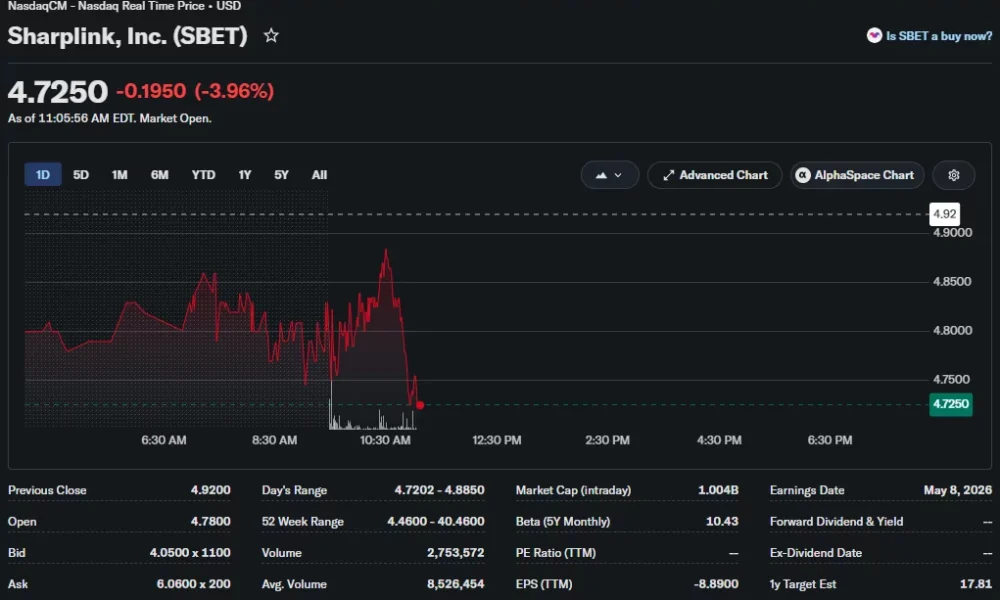Expand the chart type dropdown
This screenshot has height=600, width=1000.
point(610,175)
